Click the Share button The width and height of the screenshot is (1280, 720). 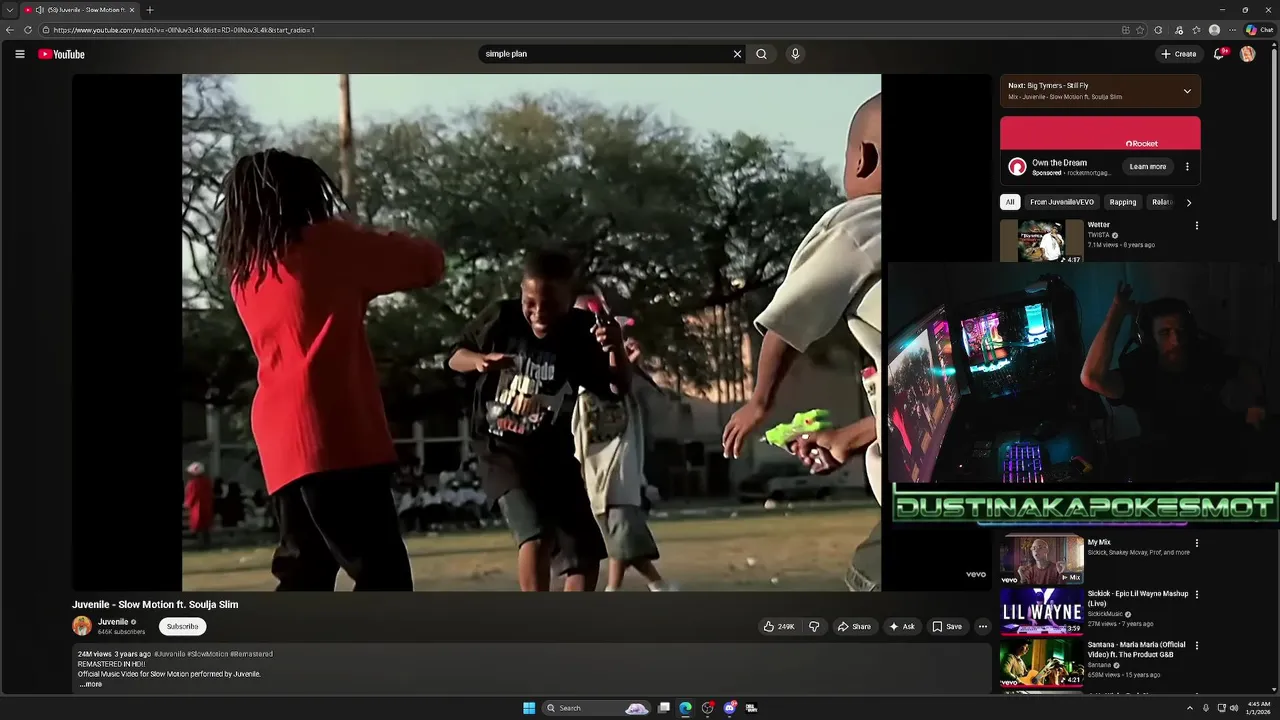[x=854, y=627]
